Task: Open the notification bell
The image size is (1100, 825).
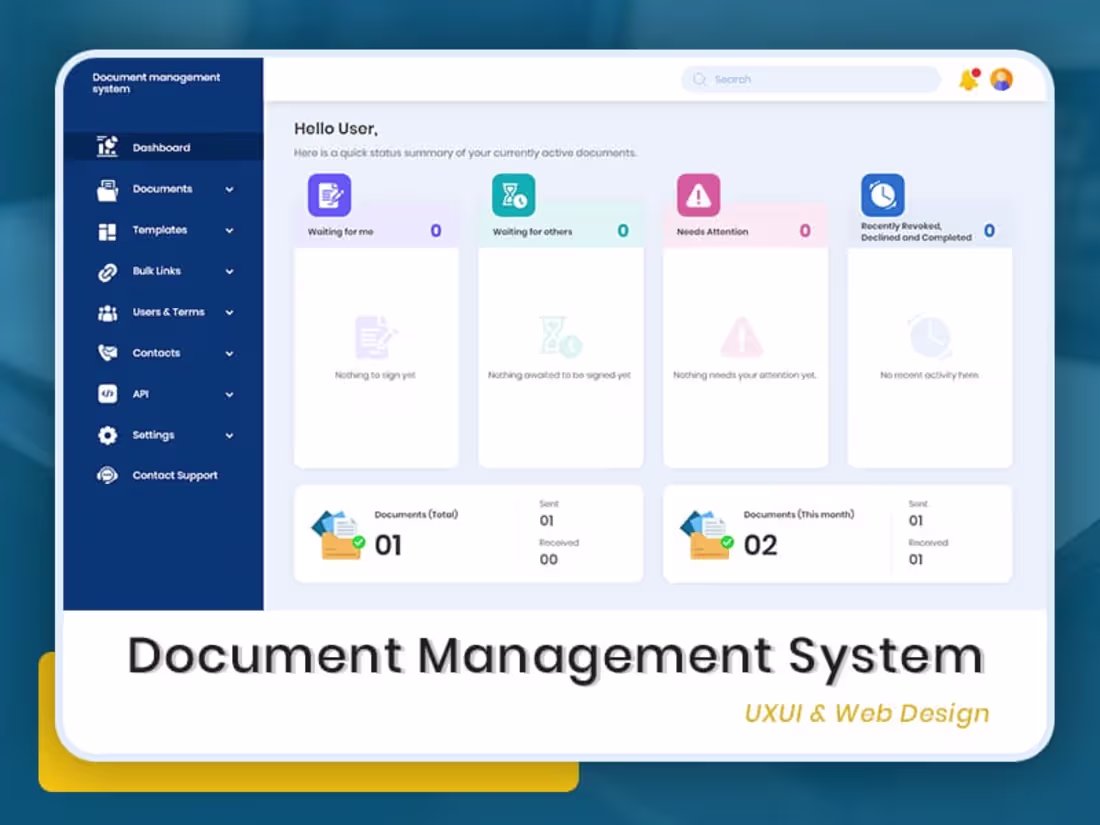Action: [967, 79]
